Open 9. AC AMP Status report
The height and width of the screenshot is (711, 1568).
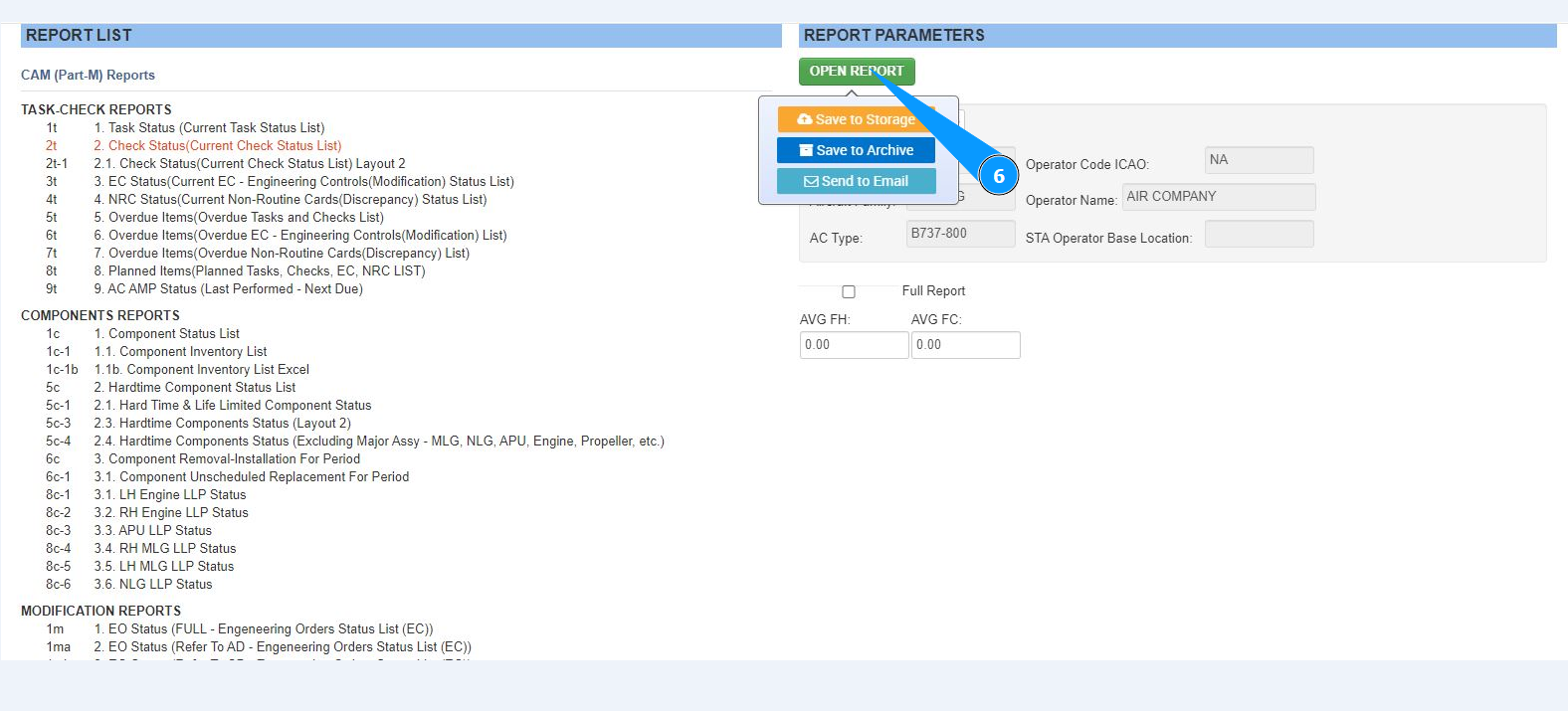coord(228,289)
